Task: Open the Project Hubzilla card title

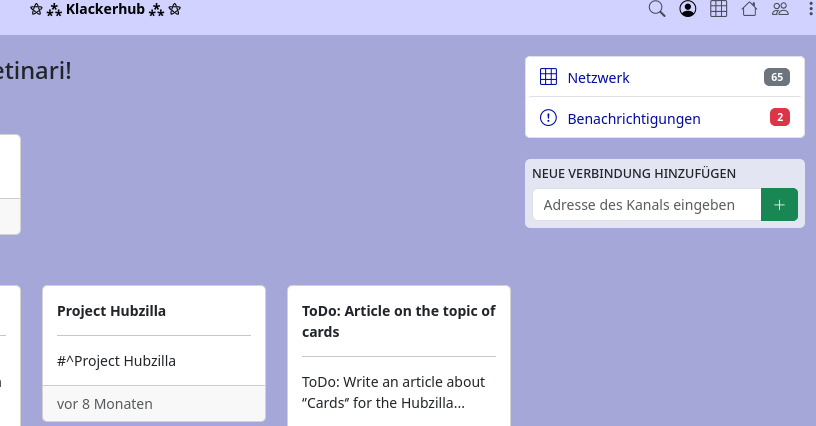Action: 111,311
